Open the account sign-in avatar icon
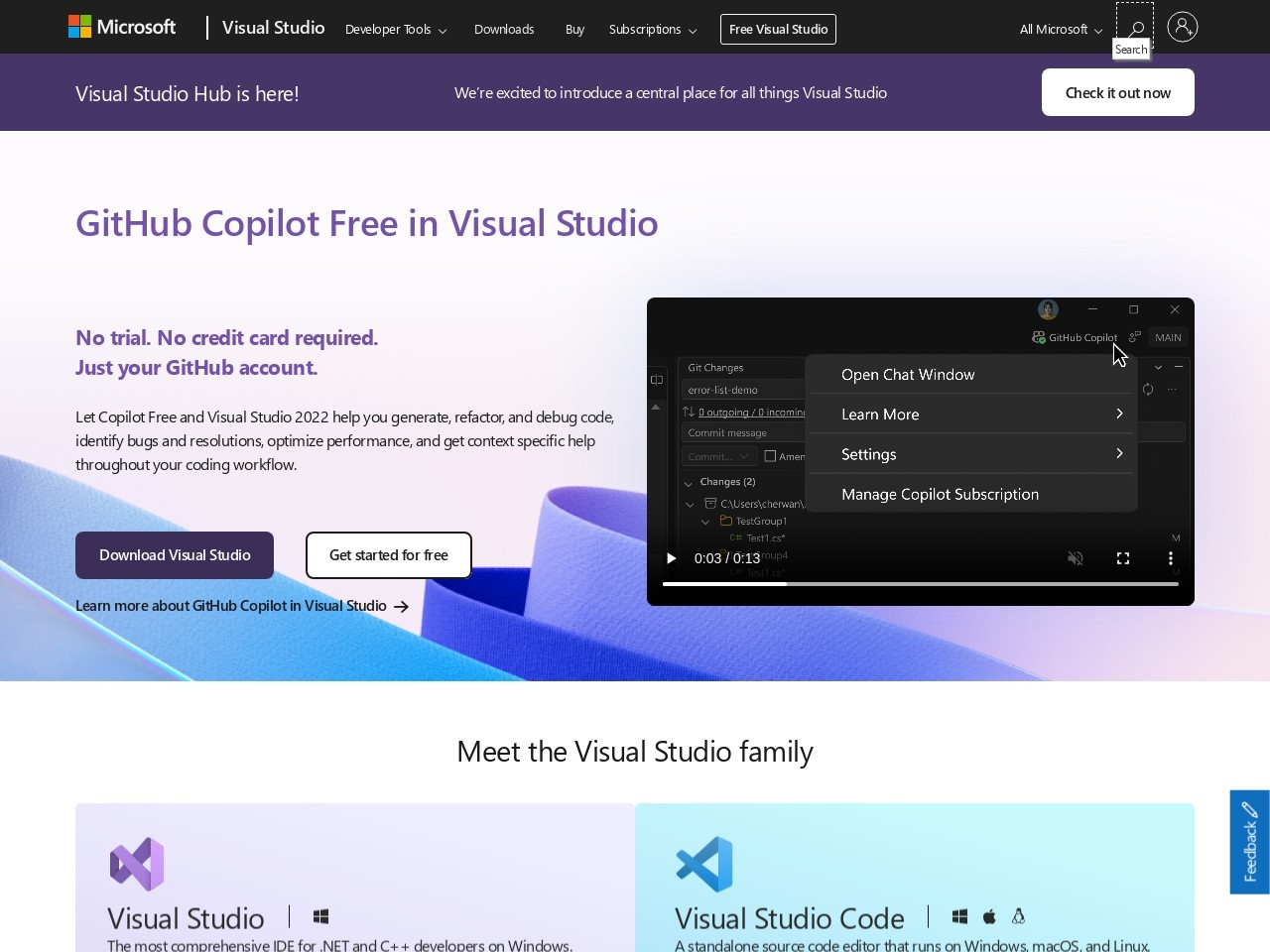The image size is (1270, 952). tap(1183, 27)
